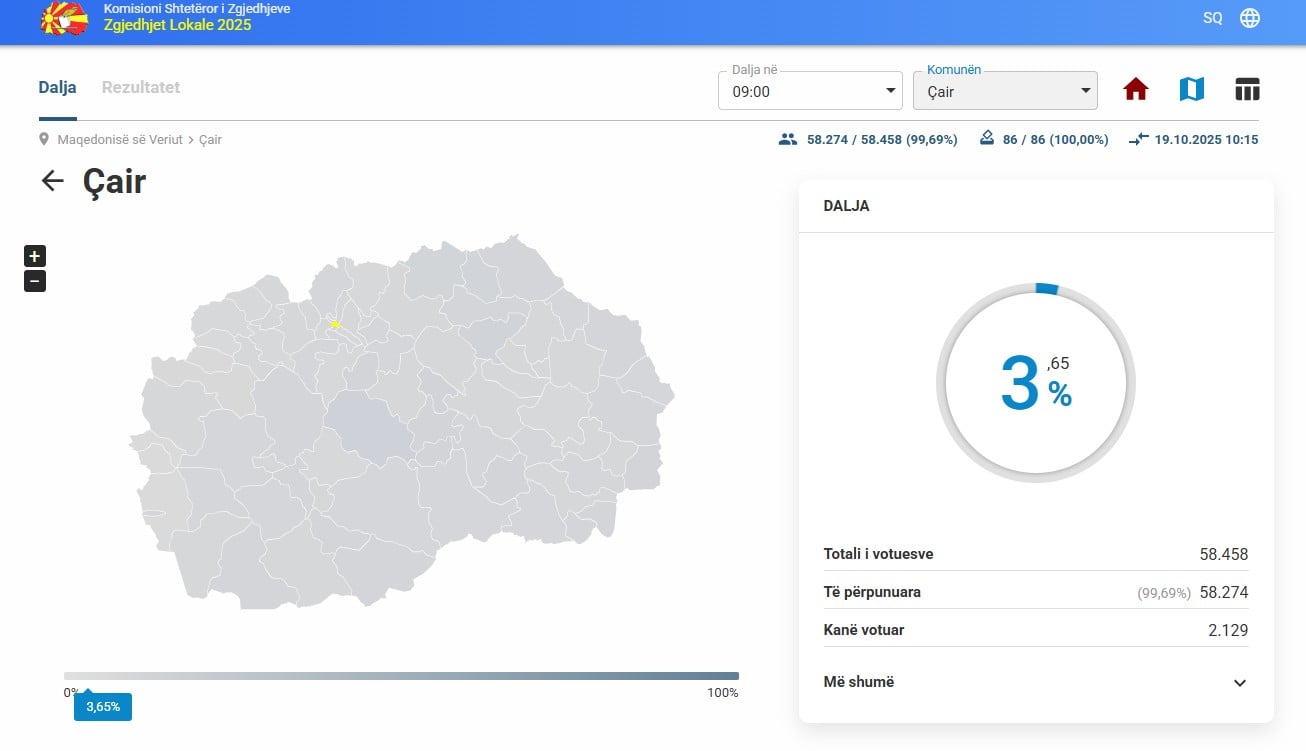Click the globe language icon
Screen dimensions: 1306x751
point(1250,18)
